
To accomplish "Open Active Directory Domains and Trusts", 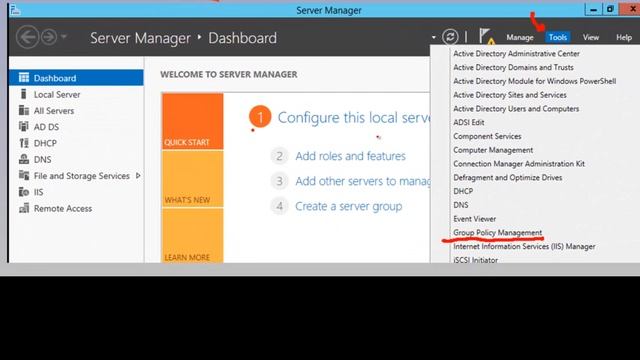I will click(x=513, y=67).
